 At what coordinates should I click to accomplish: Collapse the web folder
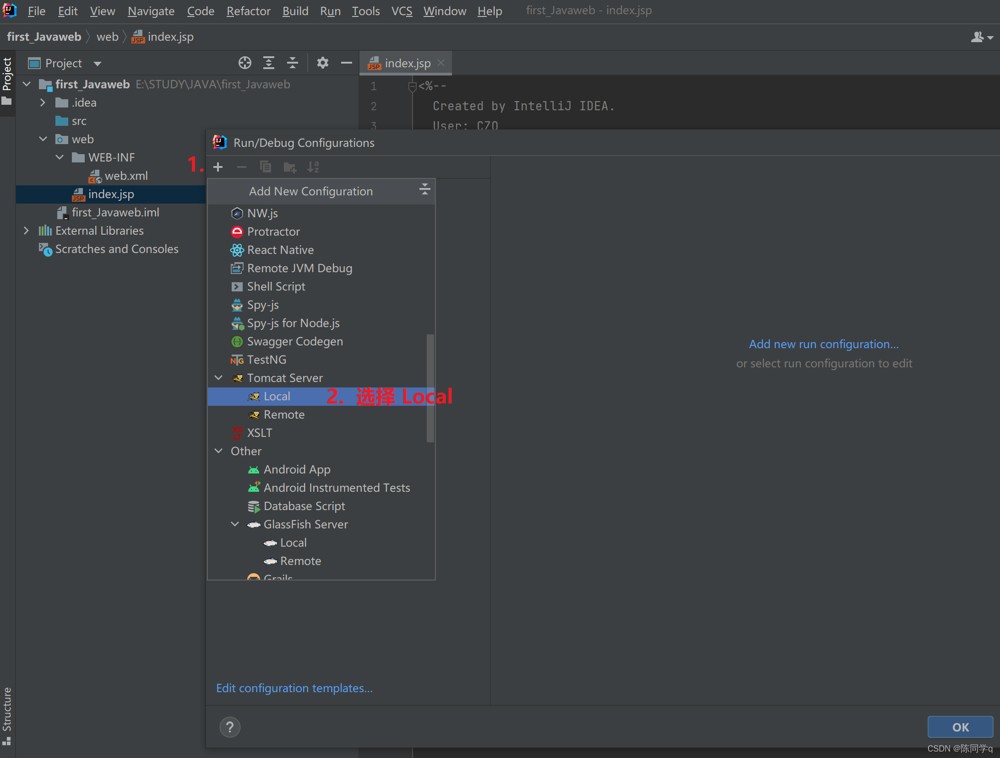[43, 139]
